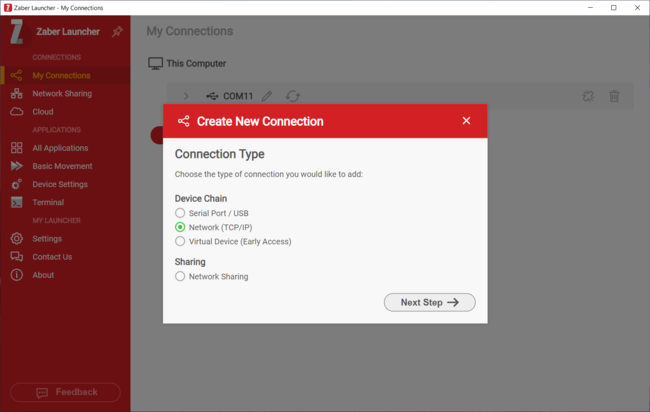
Task: Refresh the COM11 connection
Action: pyautogui.click(x=292, y=97)
